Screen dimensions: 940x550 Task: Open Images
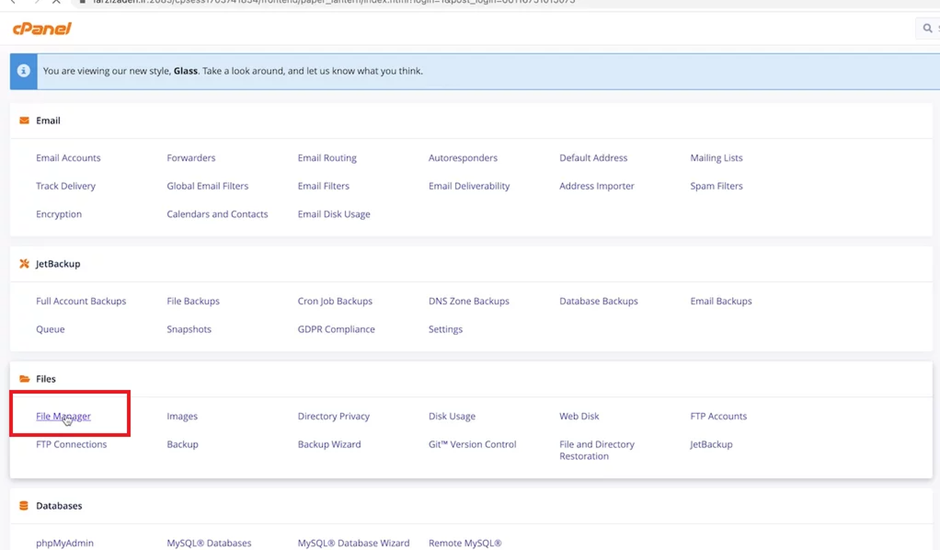pos(182,416)
